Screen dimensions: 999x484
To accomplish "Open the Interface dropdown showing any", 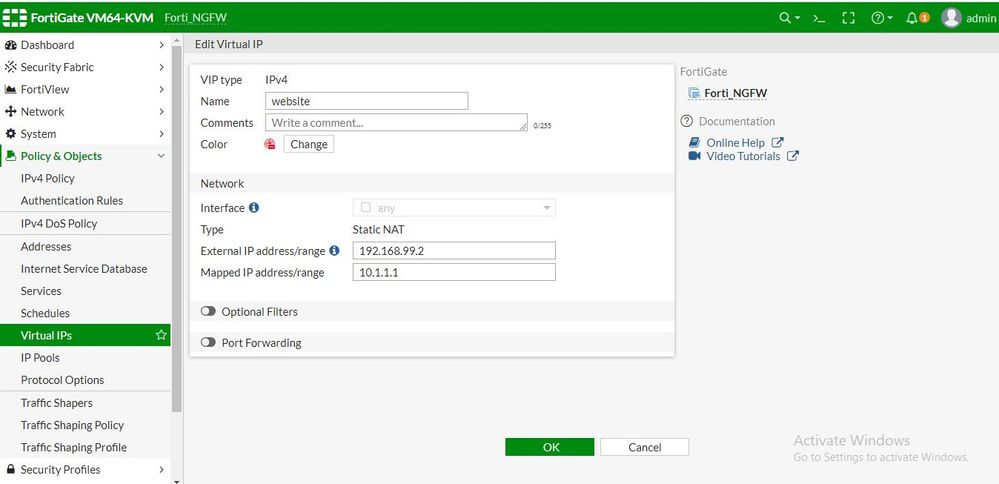I will click(x=454, y=208).
